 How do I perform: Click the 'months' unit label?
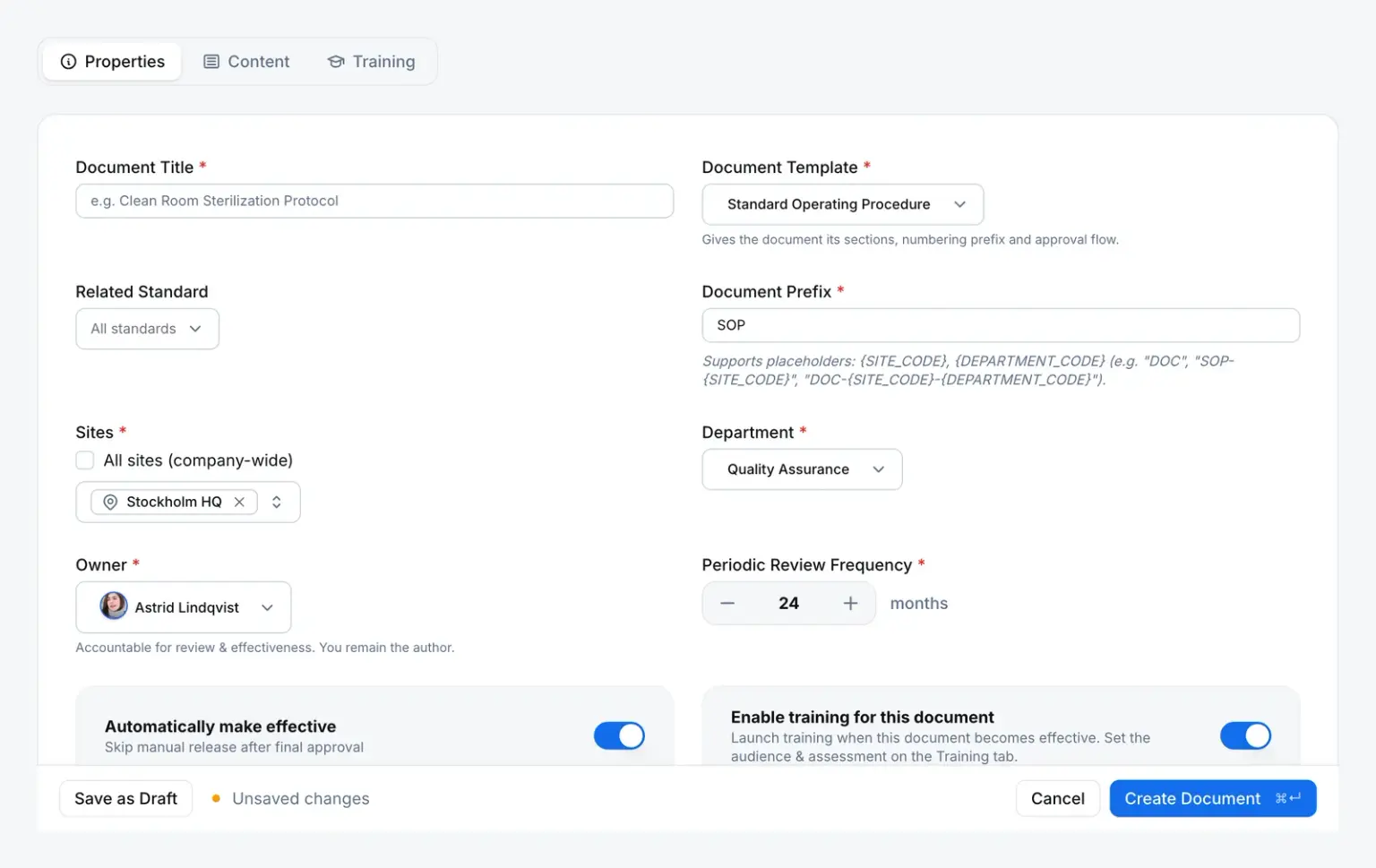pyautogui.click(x=918, y=604)
